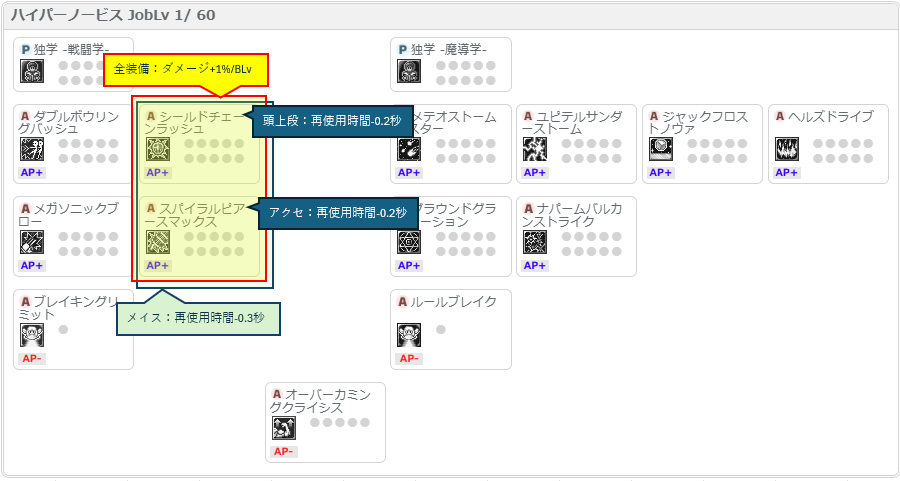Click the ジャックフロストノヴァ skill name
Viewport: 900px width, 481px height.
[697, 123]
